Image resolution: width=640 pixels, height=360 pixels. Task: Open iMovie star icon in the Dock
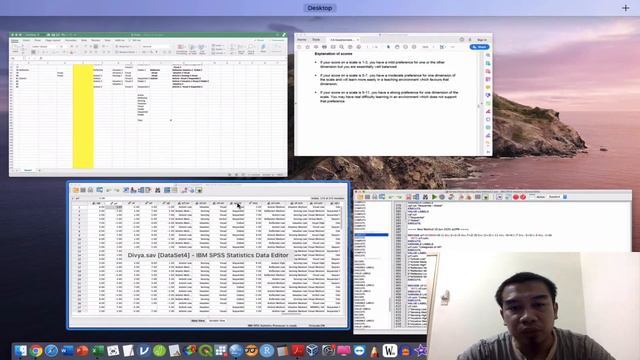[x=420, y=351]
